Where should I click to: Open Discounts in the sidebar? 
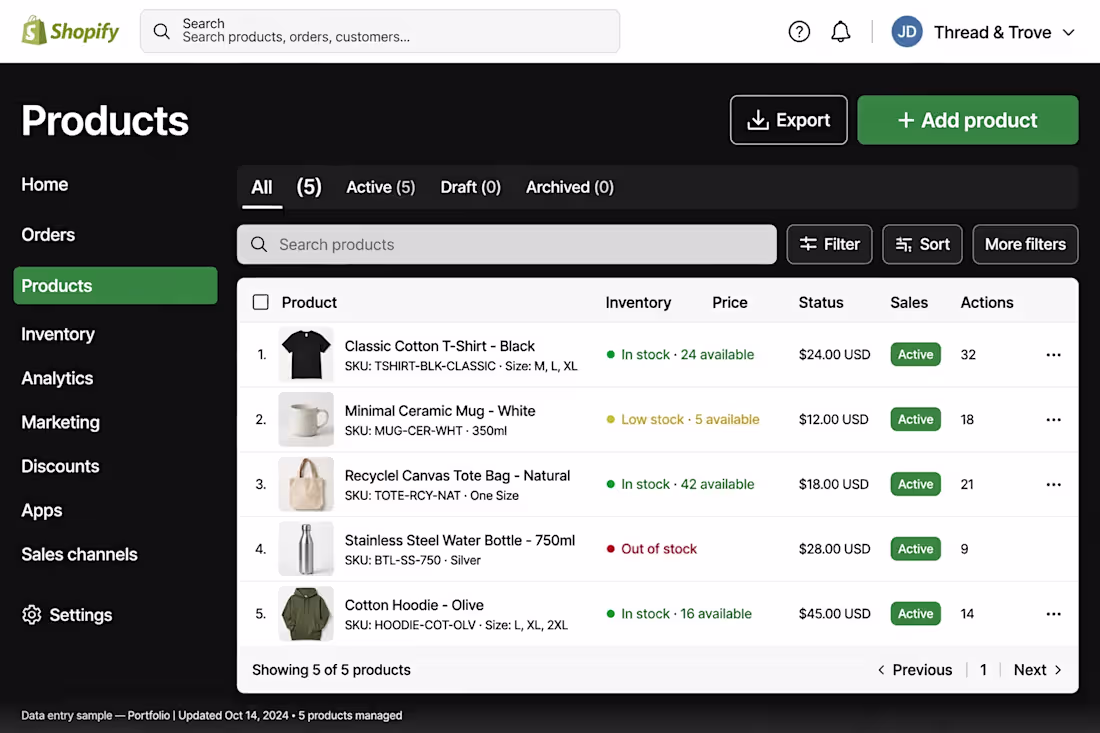pyautogui.click(x=60, y=466)
